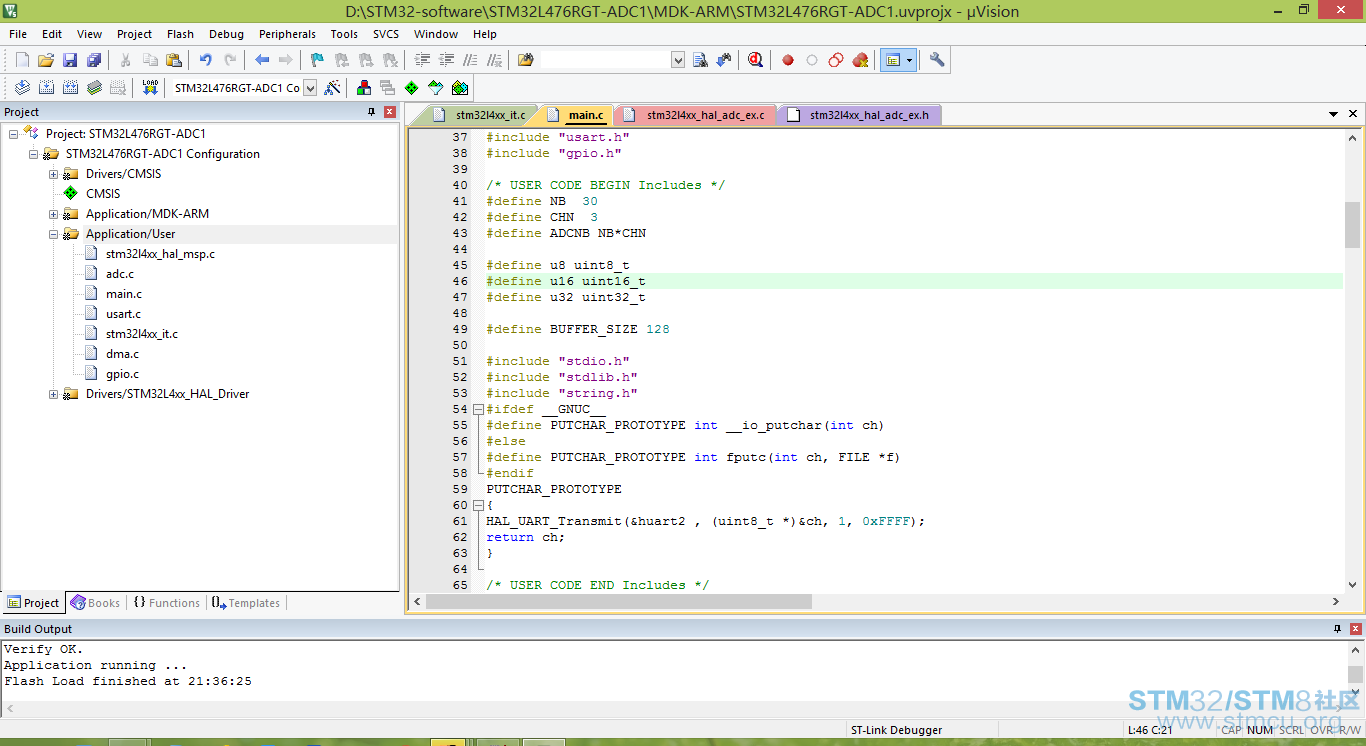Screen dimensions: 1366x746
Task: Open the Flash menu
Action: (181, 34)
